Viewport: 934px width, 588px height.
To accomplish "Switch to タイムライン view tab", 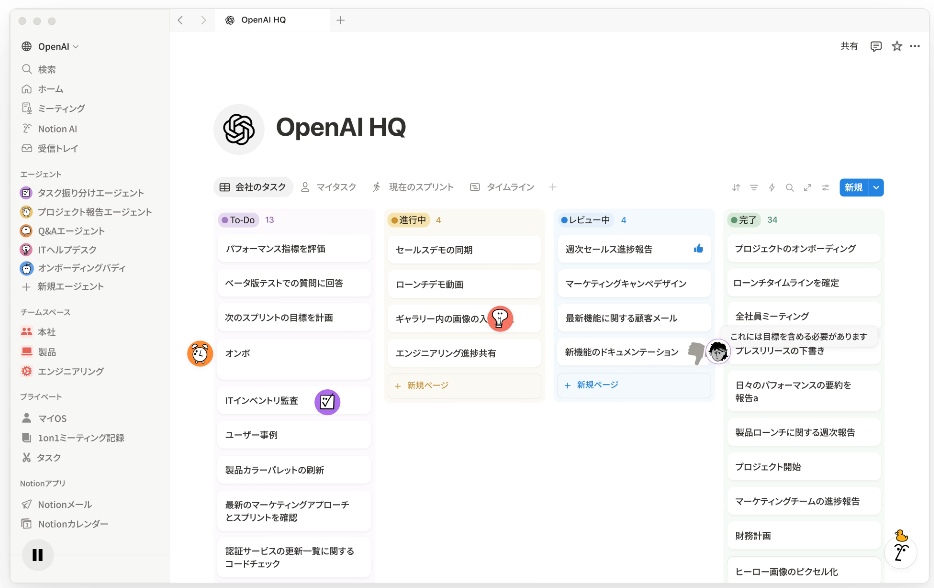I will click(502, 187).
